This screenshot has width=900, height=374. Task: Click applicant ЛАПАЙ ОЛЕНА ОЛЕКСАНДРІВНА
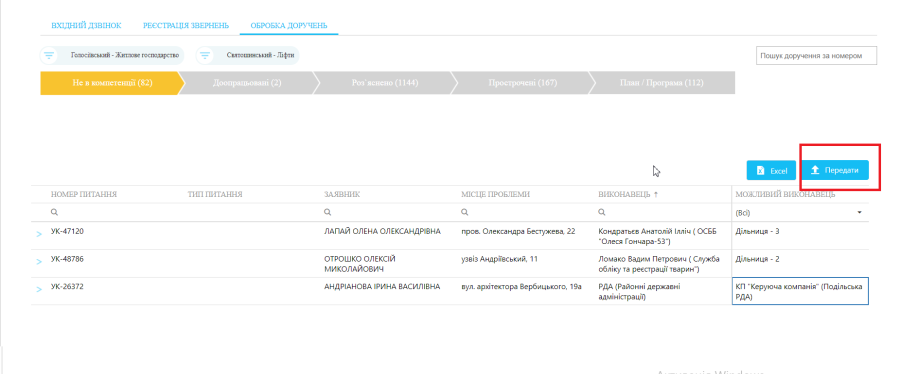(x=382, y=231)
